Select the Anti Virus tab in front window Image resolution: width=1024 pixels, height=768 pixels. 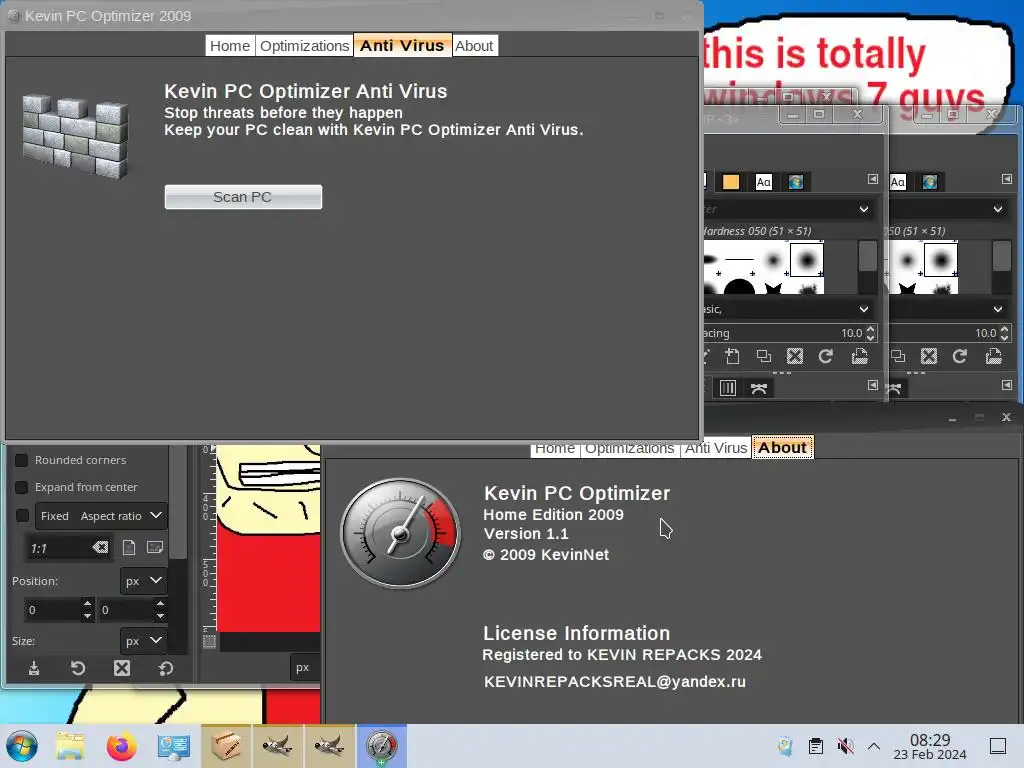coord(402,46)
